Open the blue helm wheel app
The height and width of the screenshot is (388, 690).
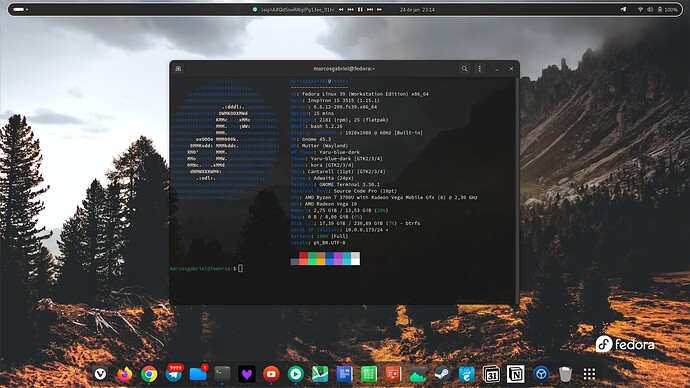(x=541, y=374)
